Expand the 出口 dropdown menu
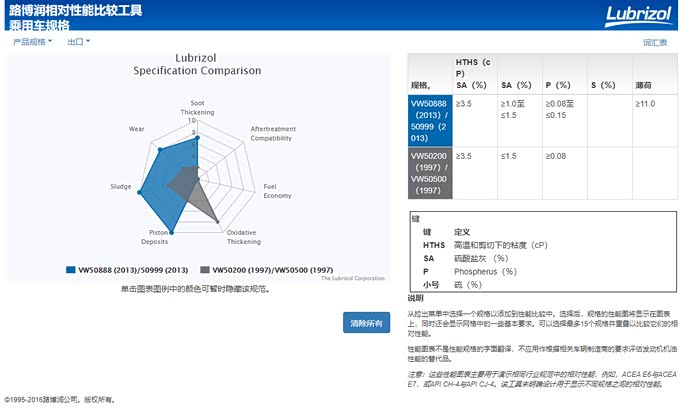 click(x=78, y=42)
